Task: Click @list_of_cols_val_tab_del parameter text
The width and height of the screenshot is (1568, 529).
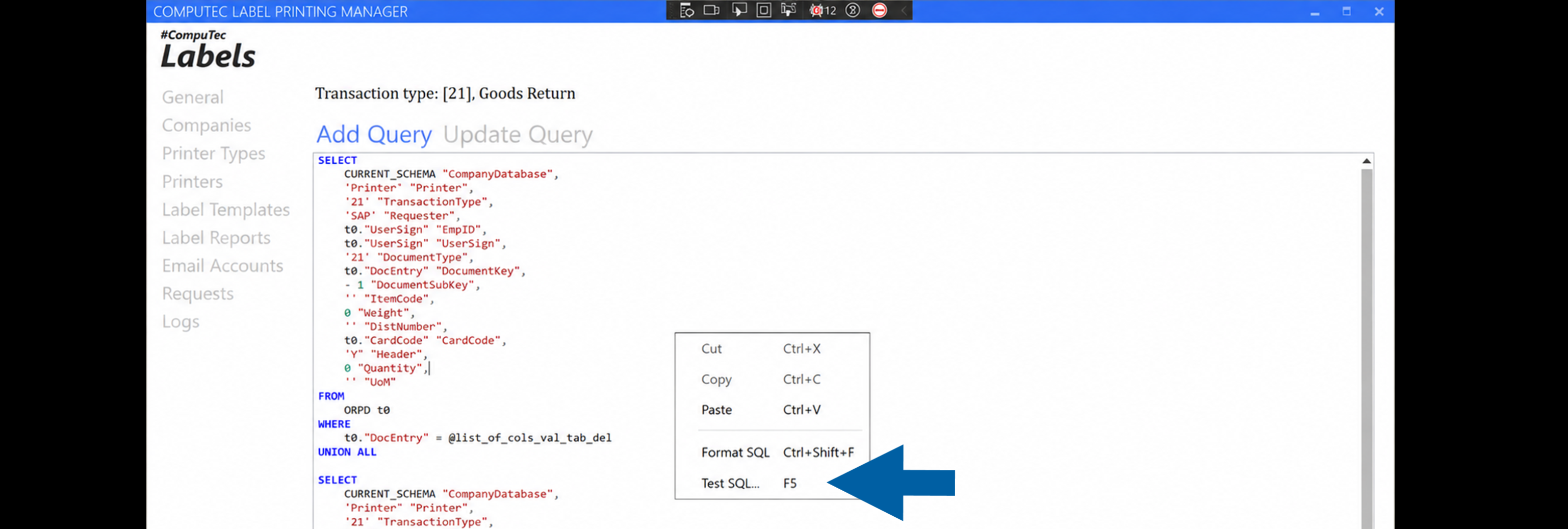Action: (530, 438)
